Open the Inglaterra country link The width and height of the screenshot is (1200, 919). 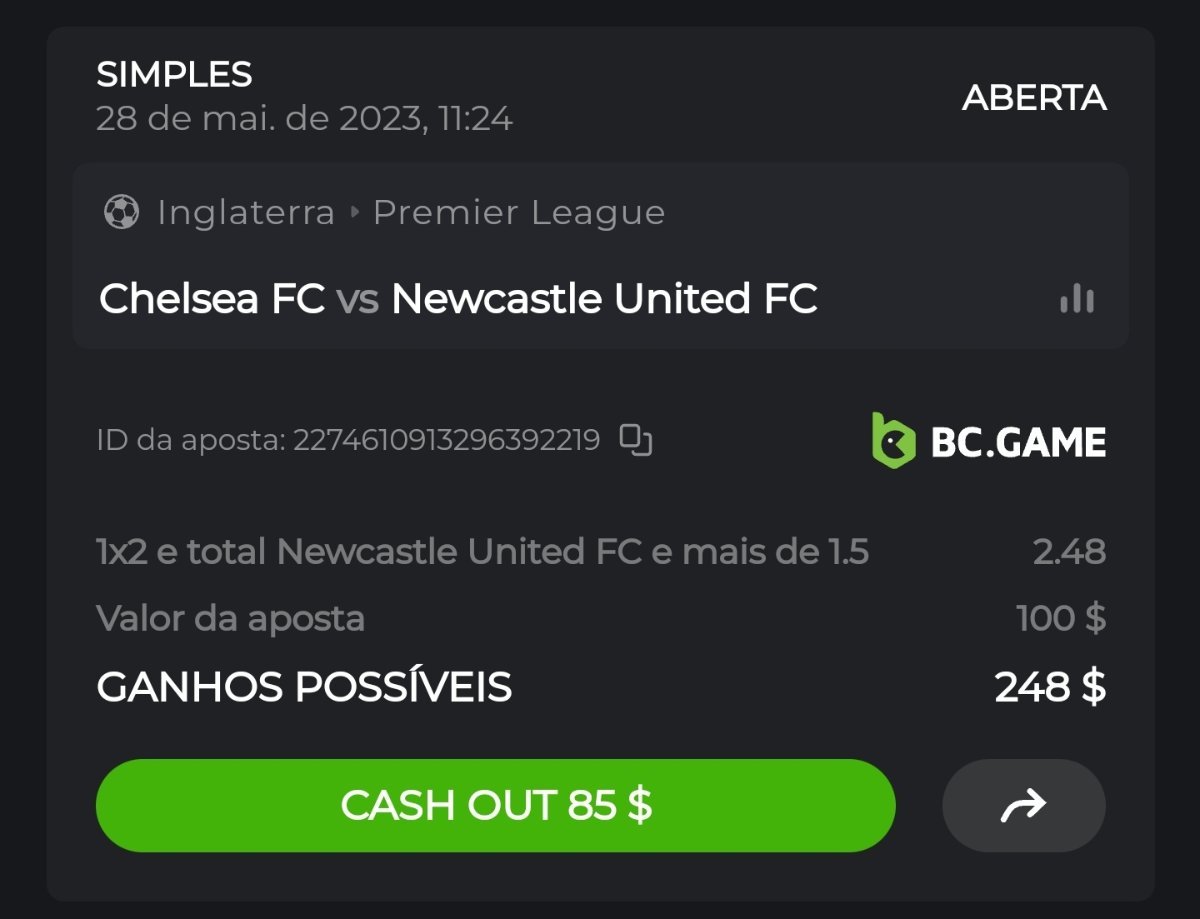pyautogui.click(x=246, y=212)
